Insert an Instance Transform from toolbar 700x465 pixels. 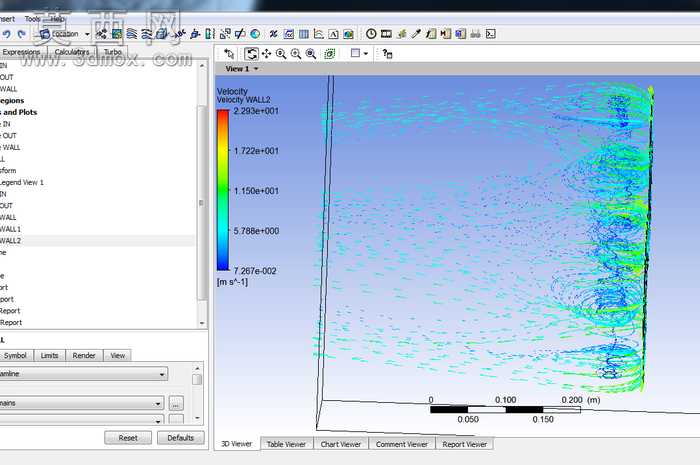(x=225, y=34)
